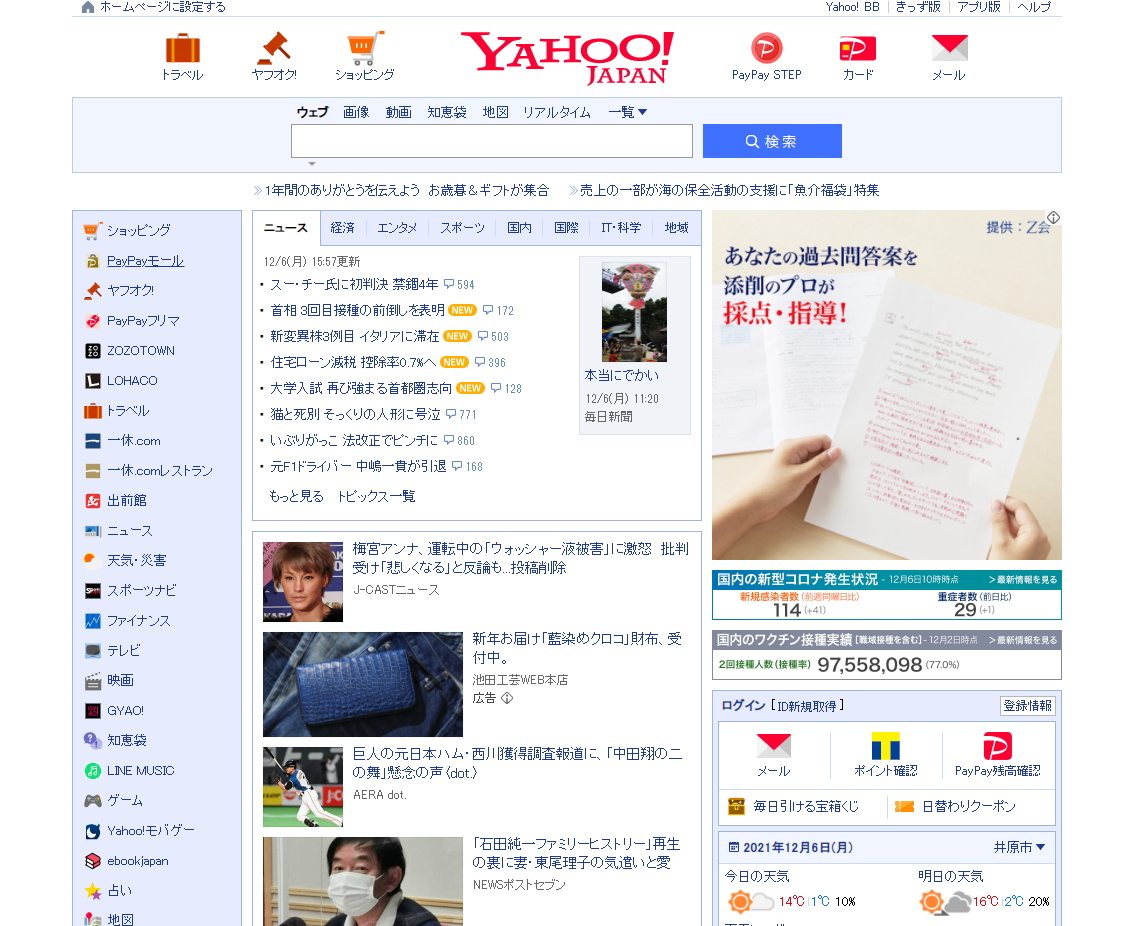Open 本当にでかい news photo thumbnail
The height and width of the screenshot is (926, 1137).
click(x=634, y=313)
